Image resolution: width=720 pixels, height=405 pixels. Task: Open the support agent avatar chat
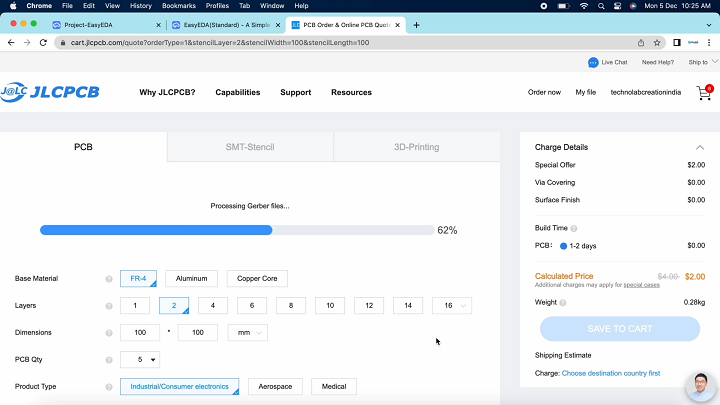[x=701, y=386]
